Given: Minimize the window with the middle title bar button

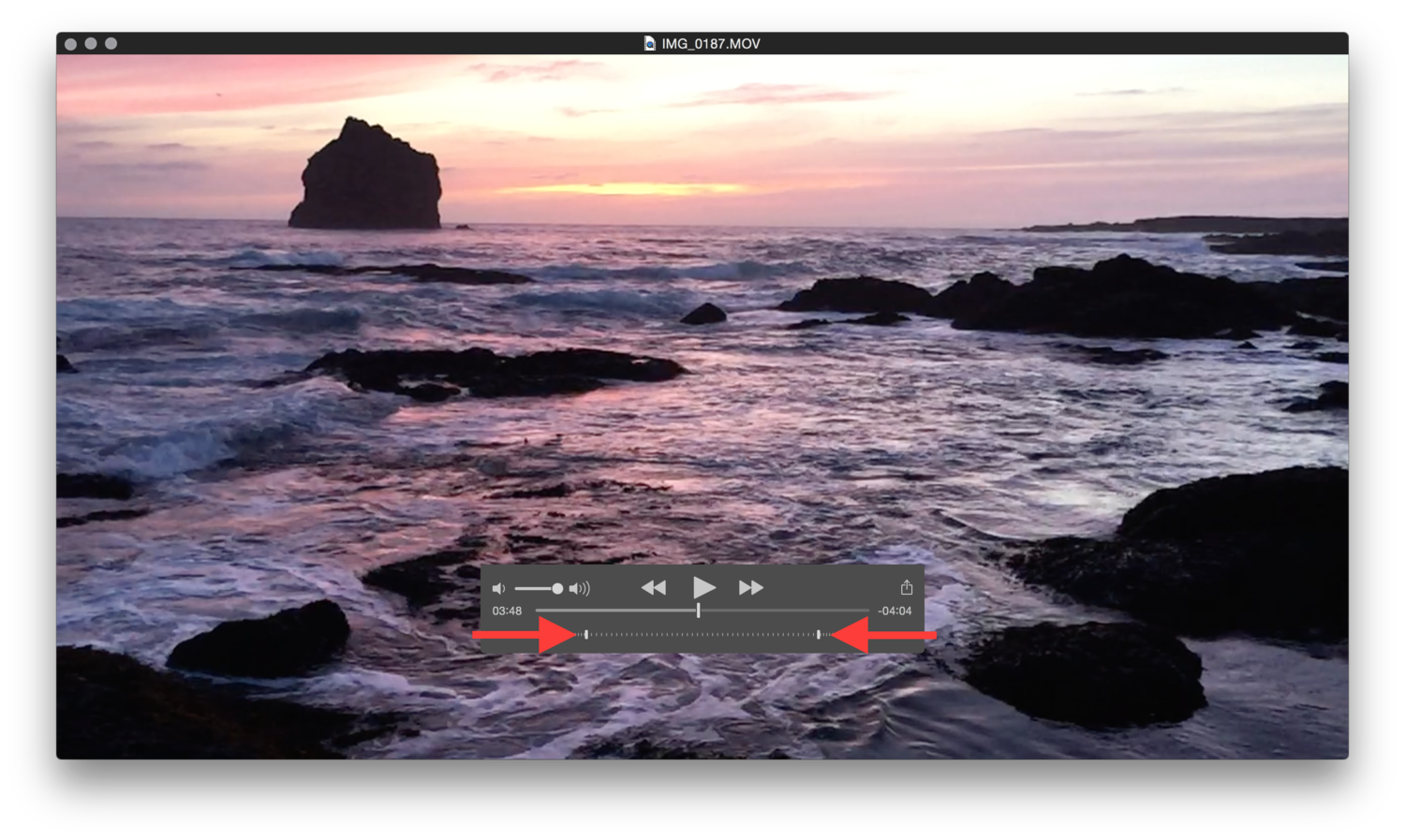Looking at the screenshot, I should [91, 43].
